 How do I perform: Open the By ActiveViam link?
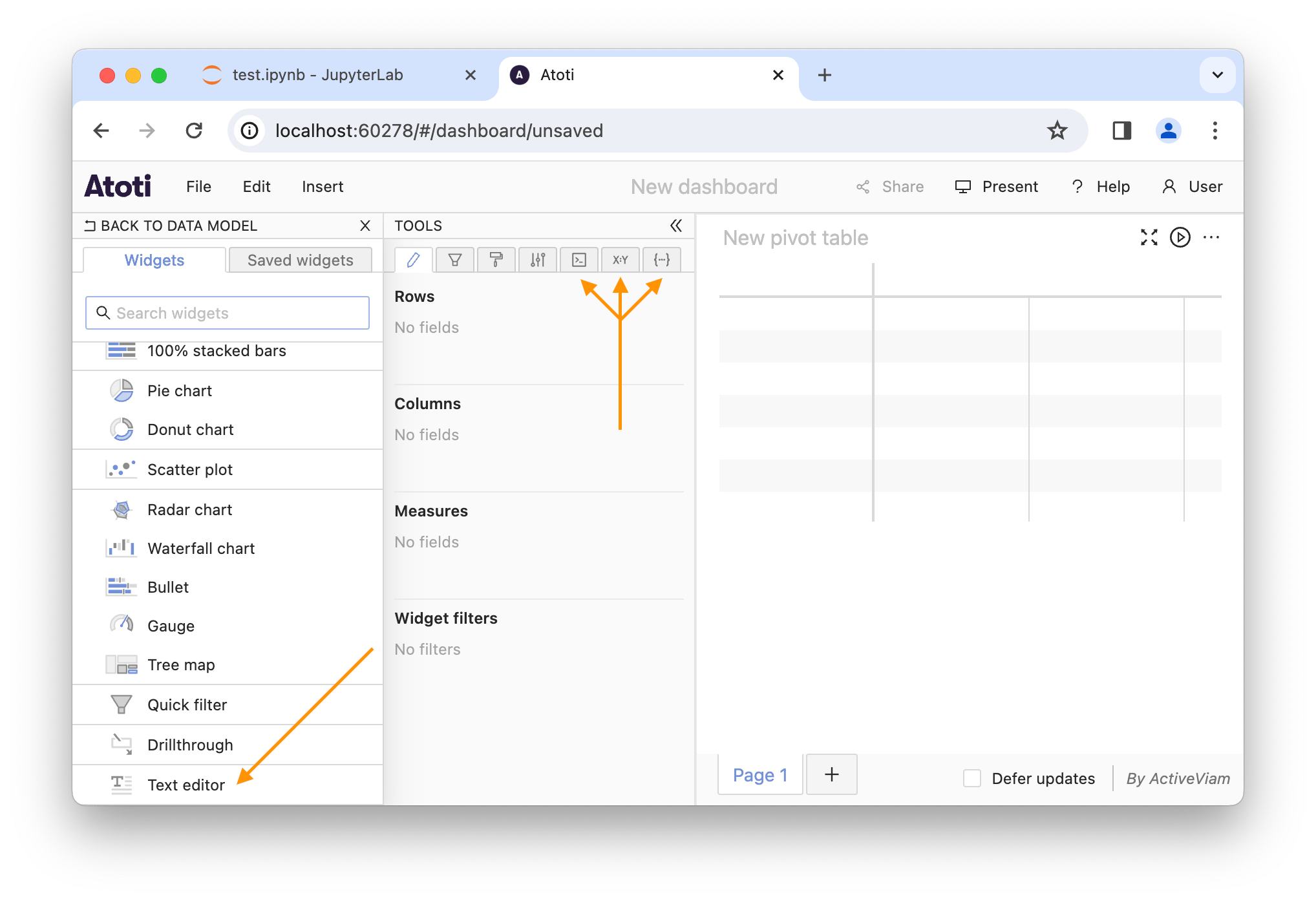pos(1178,779)
